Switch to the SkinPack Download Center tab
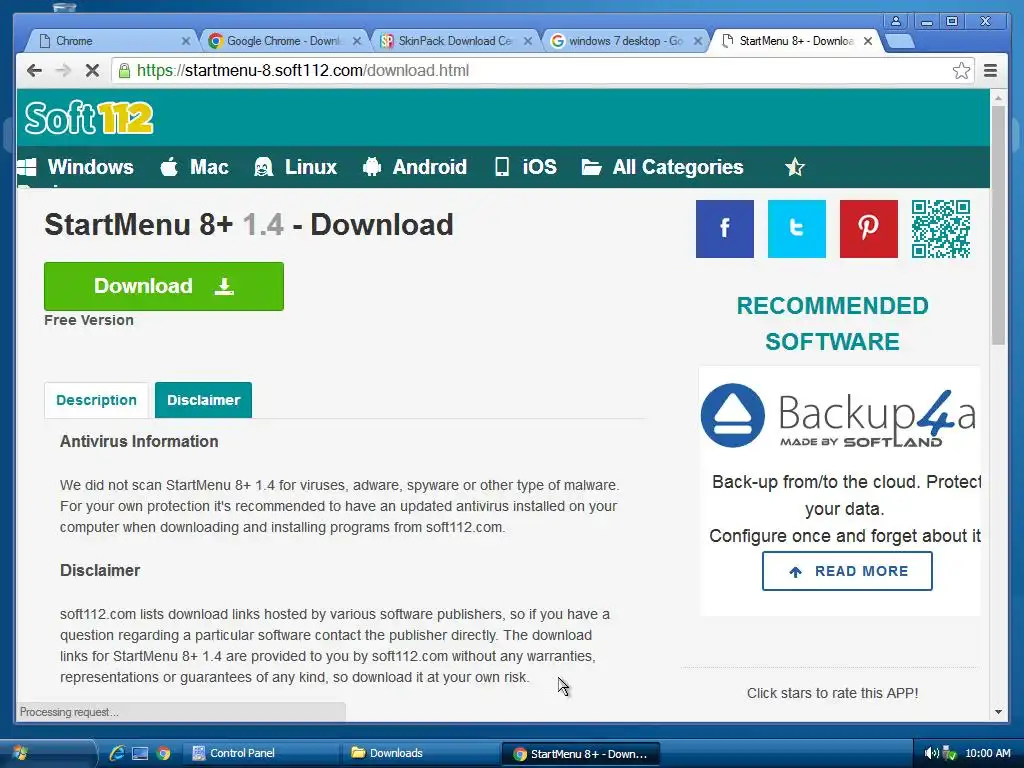Image resolution: width=1024 pixels, height=768 pixels. (456, 41)
